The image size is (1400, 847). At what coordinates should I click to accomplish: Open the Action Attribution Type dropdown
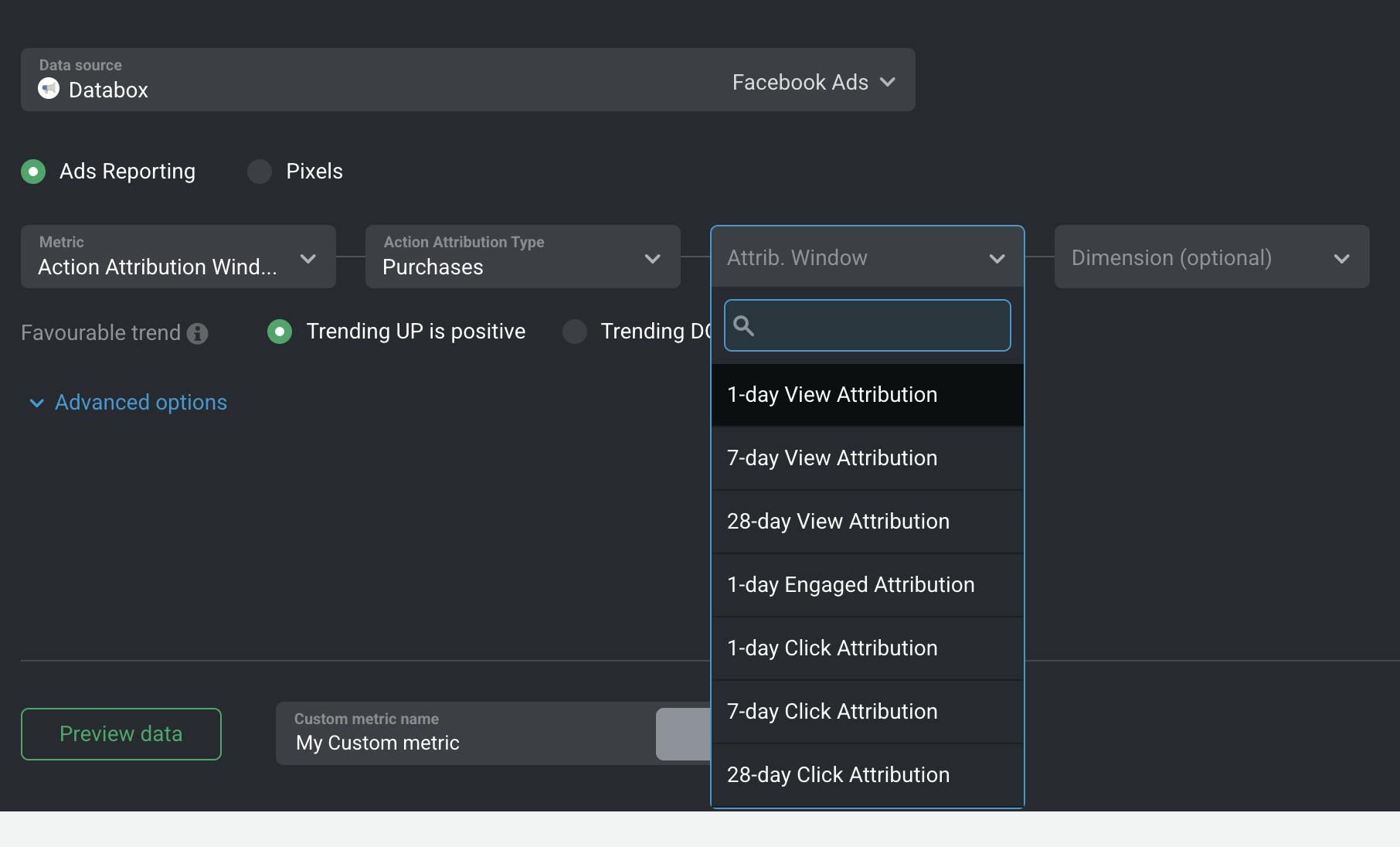click(x=523, y=257)
